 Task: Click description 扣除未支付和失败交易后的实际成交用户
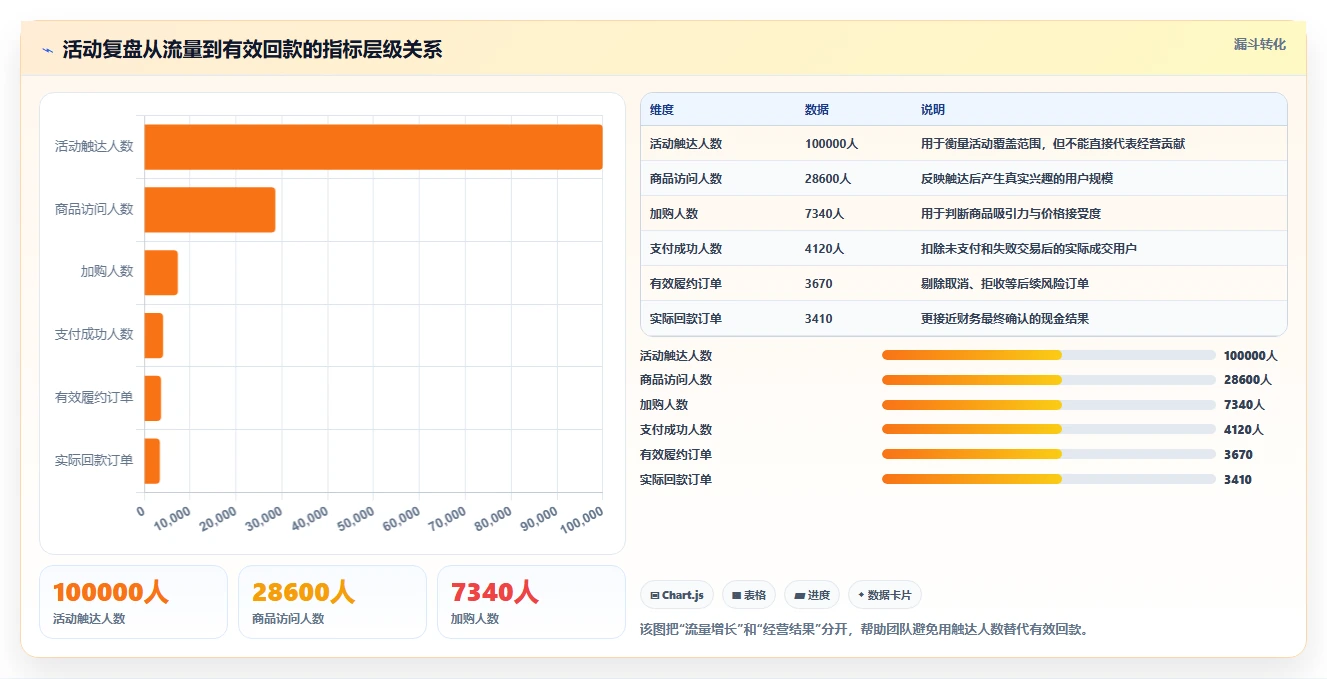tap(1029, 249)
